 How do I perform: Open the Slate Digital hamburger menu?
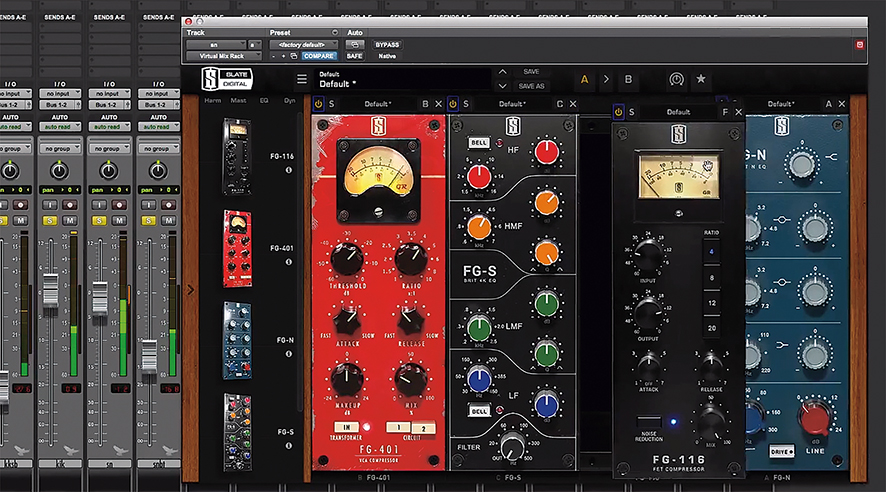(x=302, y=79)
